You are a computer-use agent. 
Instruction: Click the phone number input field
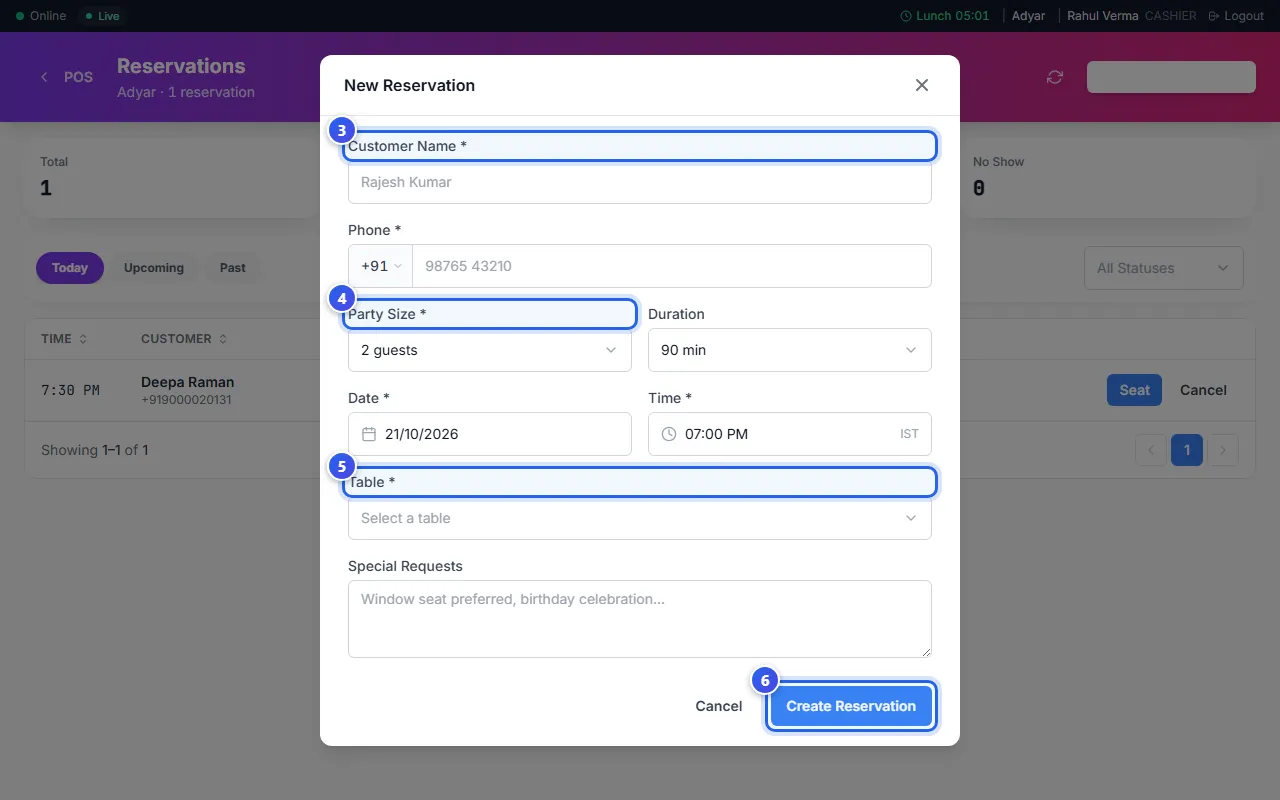[x=672, y=266]
